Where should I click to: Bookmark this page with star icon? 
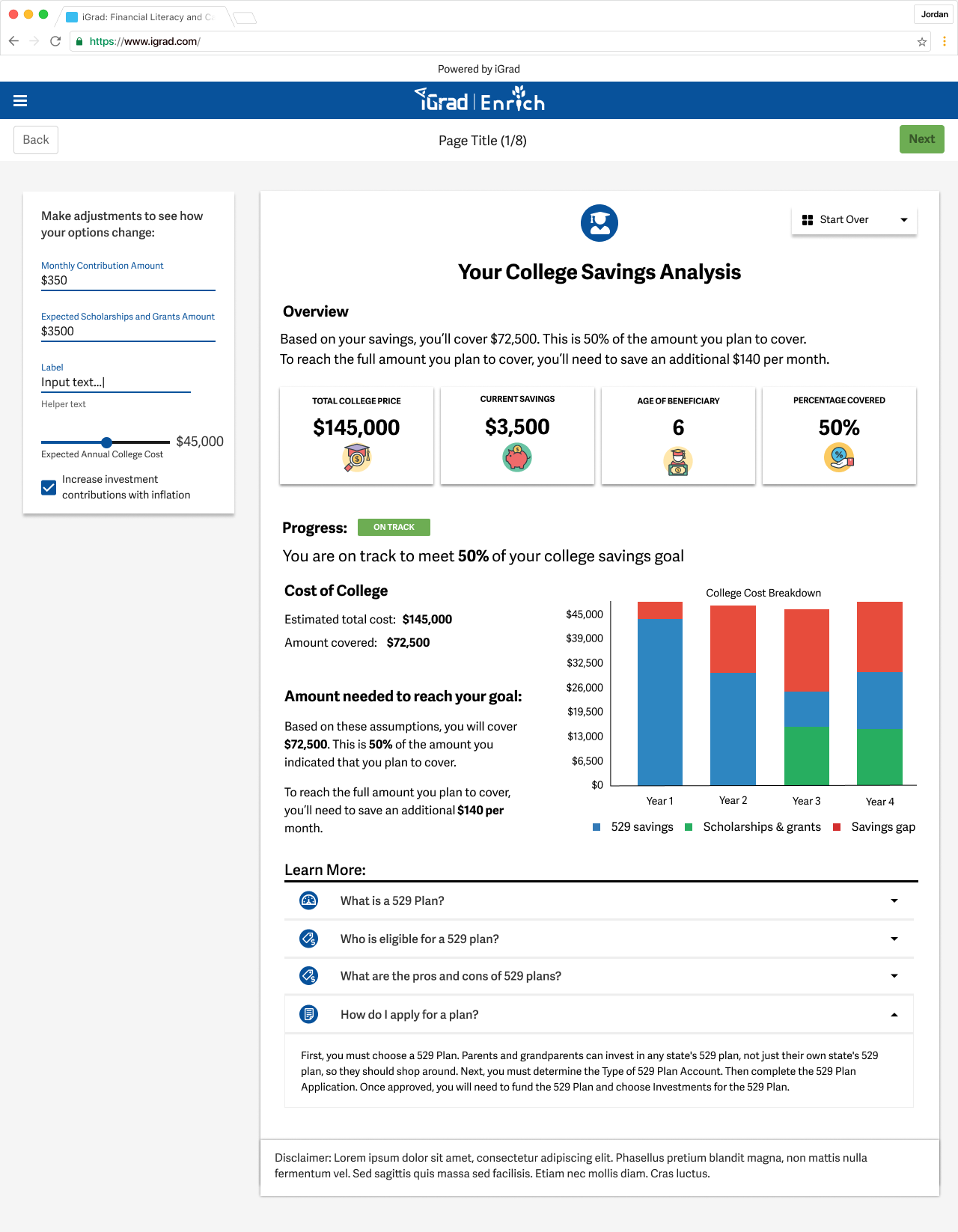(x=922, y=42)
